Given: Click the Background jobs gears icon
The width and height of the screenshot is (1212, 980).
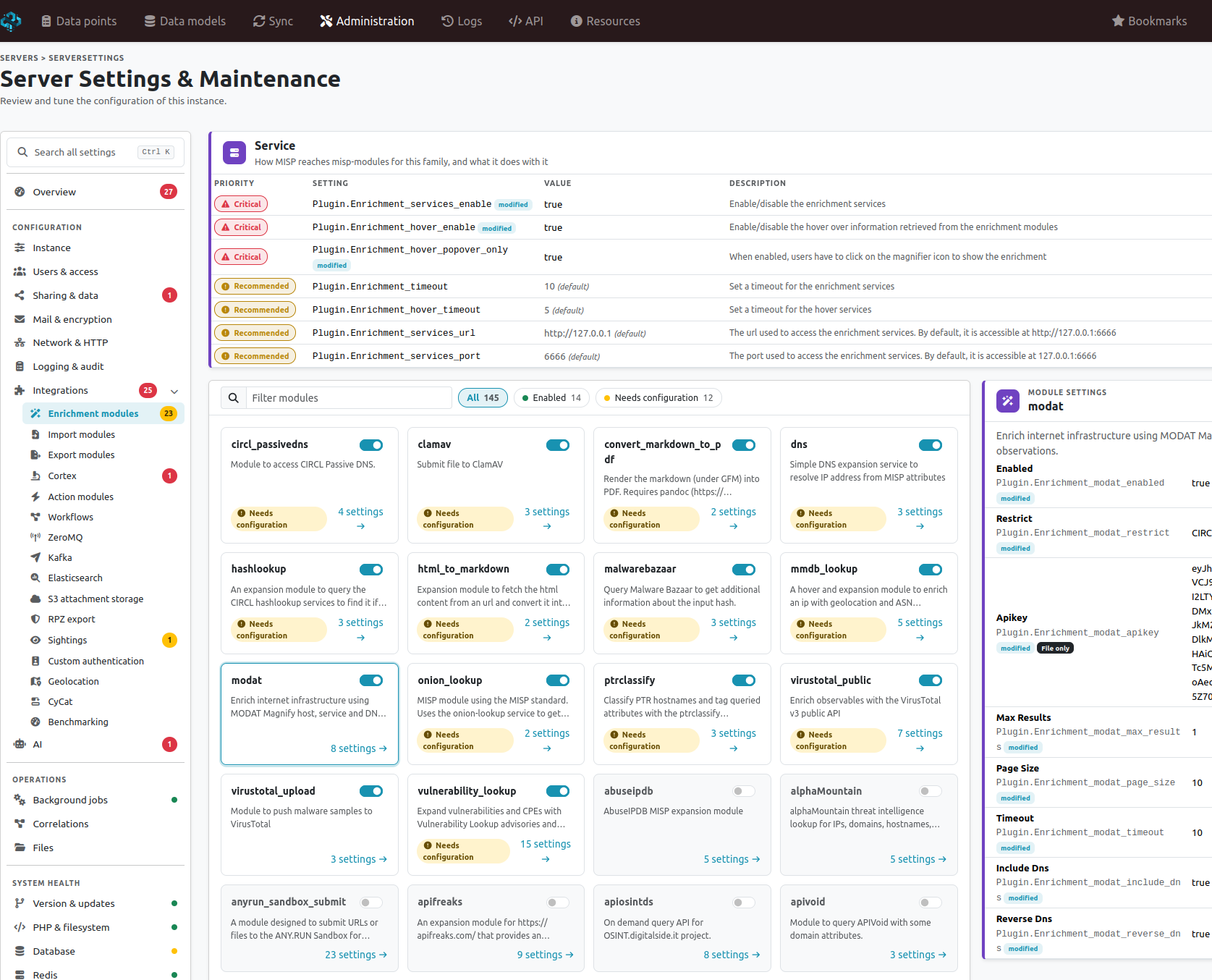Looking at the screenshot, I should click(20, 800).
